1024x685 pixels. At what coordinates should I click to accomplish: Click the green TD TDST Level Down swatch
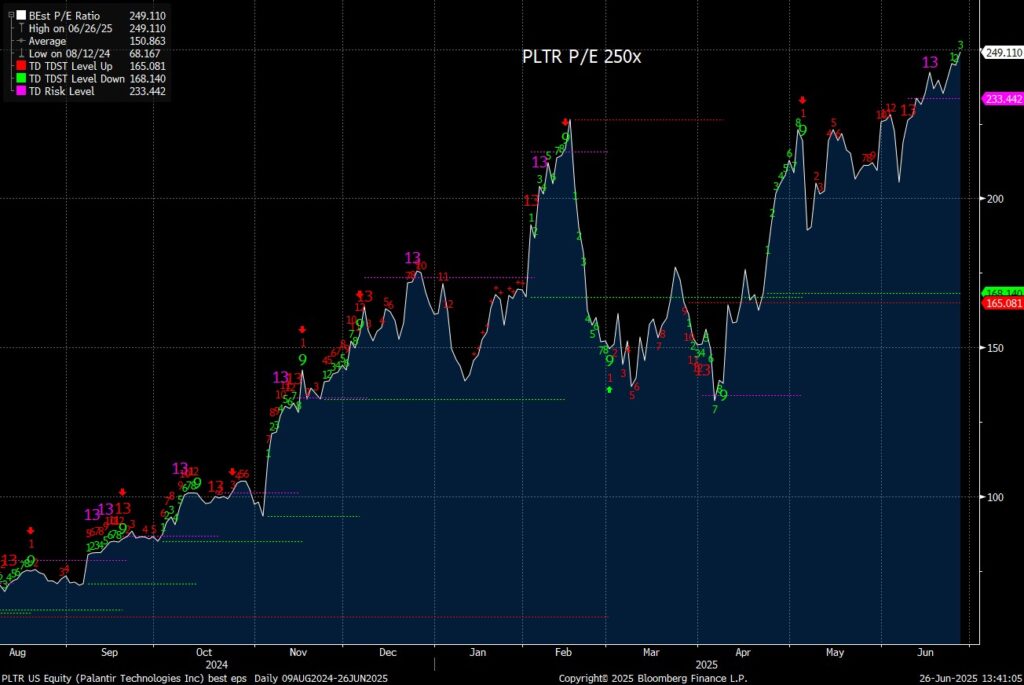tap(22, 78)
